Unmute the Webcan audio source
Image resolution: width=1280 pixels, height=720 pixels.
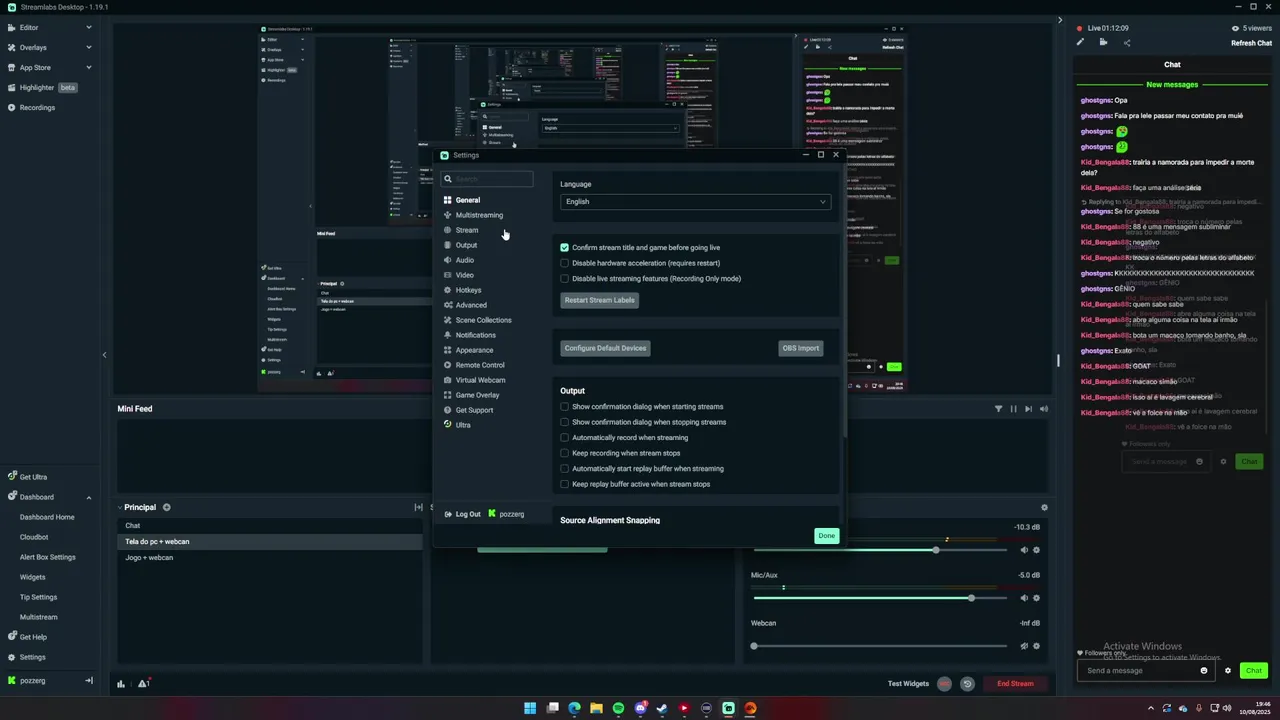(x=1024, y=646)
